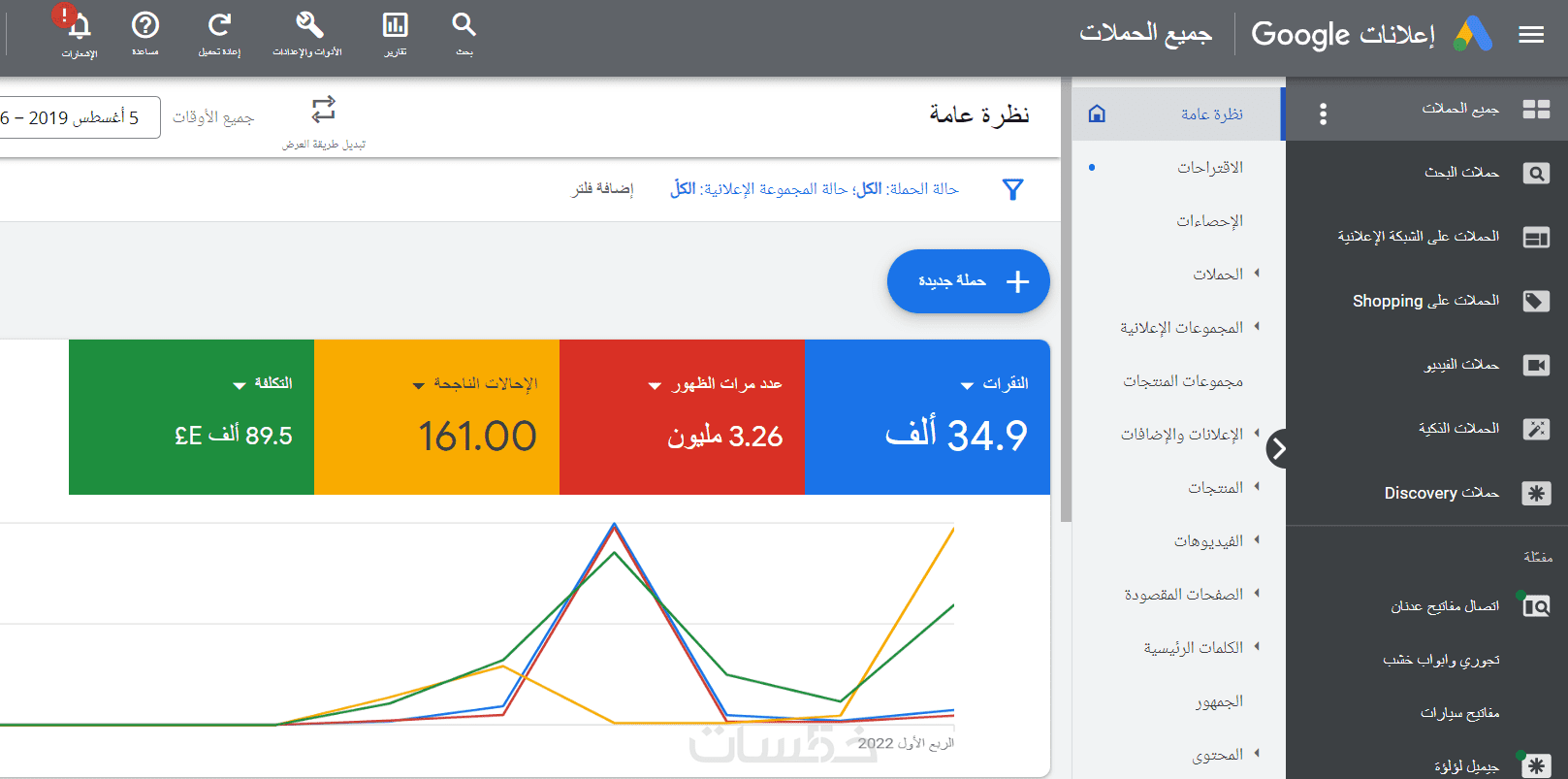Screen dimensions: 1568x779
Task: Click the reload refresh icon
Action: (x=220, y=25)
